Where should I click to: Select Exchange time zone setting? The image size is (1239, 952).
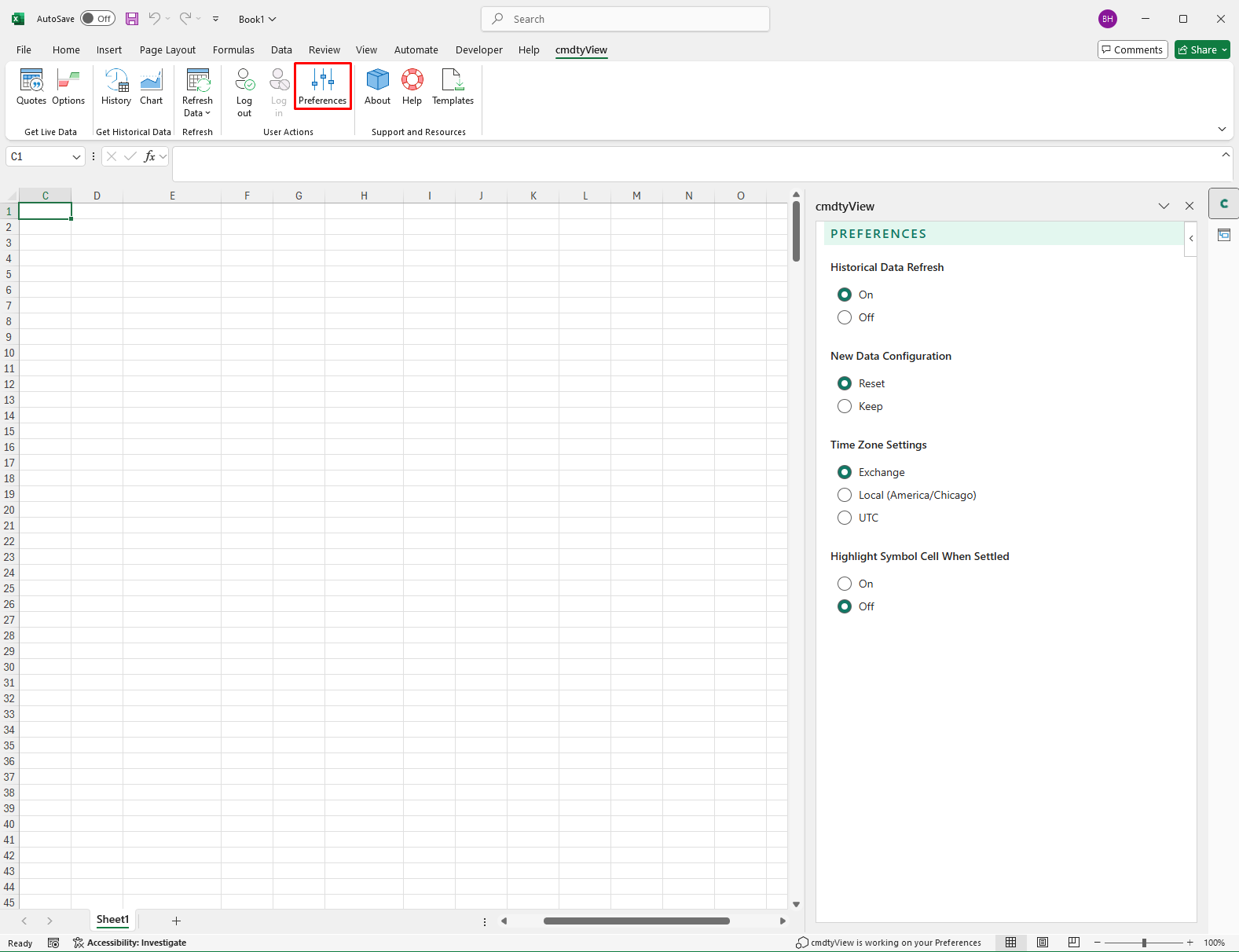pos(845,472)
